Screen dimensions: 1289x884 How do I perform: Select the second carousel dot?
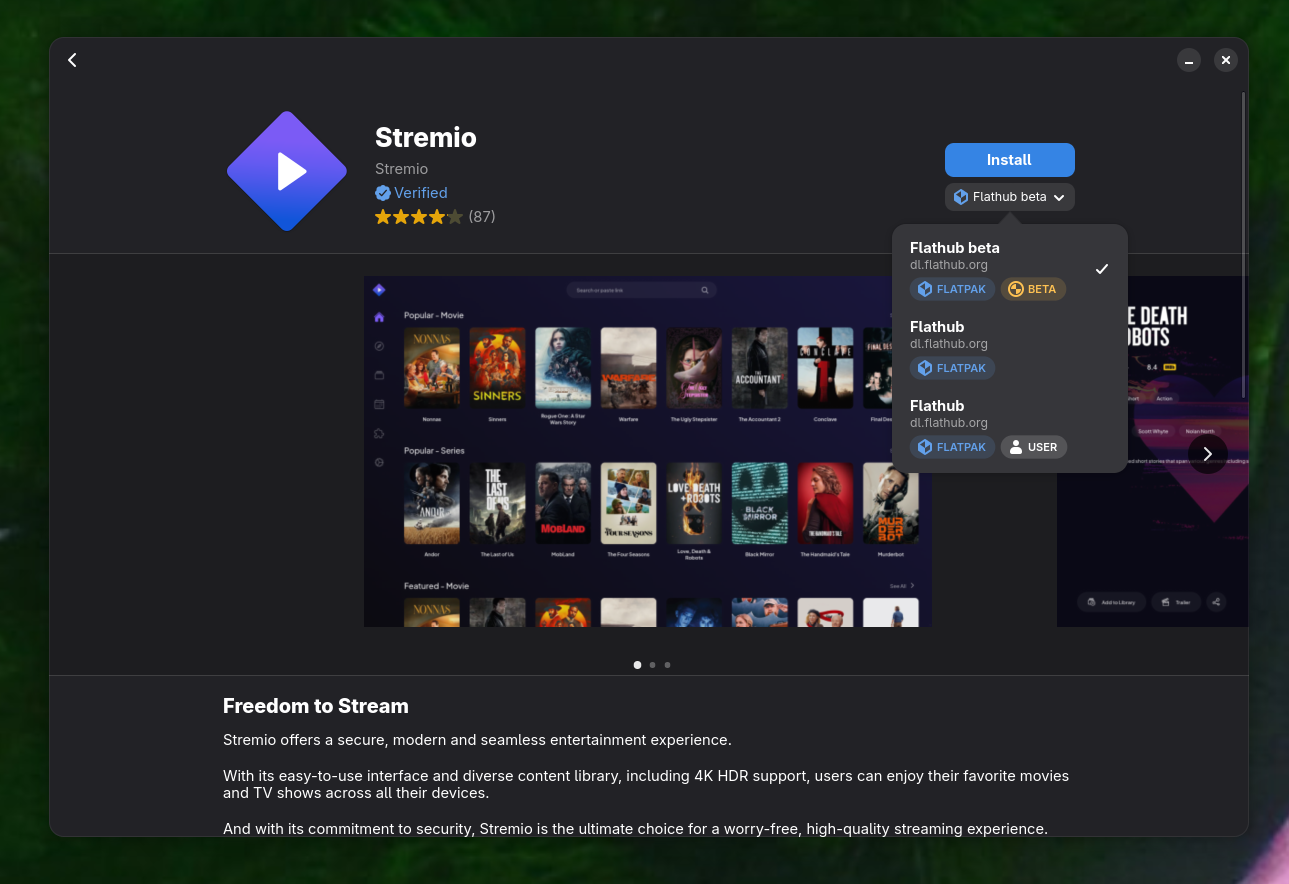(x=652, y=665)
